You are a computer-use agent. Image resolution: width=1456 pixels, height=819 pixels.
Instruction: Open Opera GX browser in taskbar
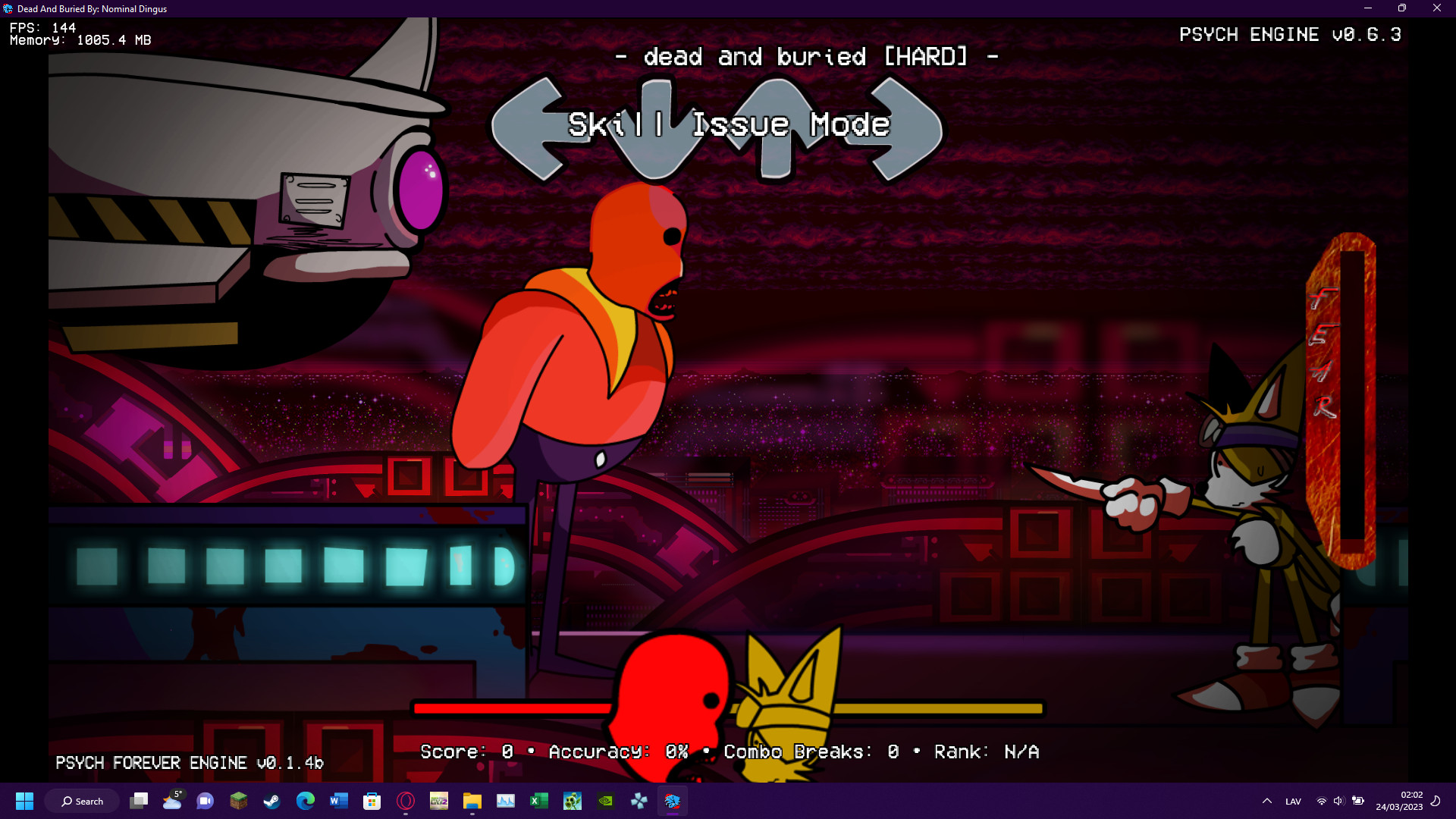point(406,801)
